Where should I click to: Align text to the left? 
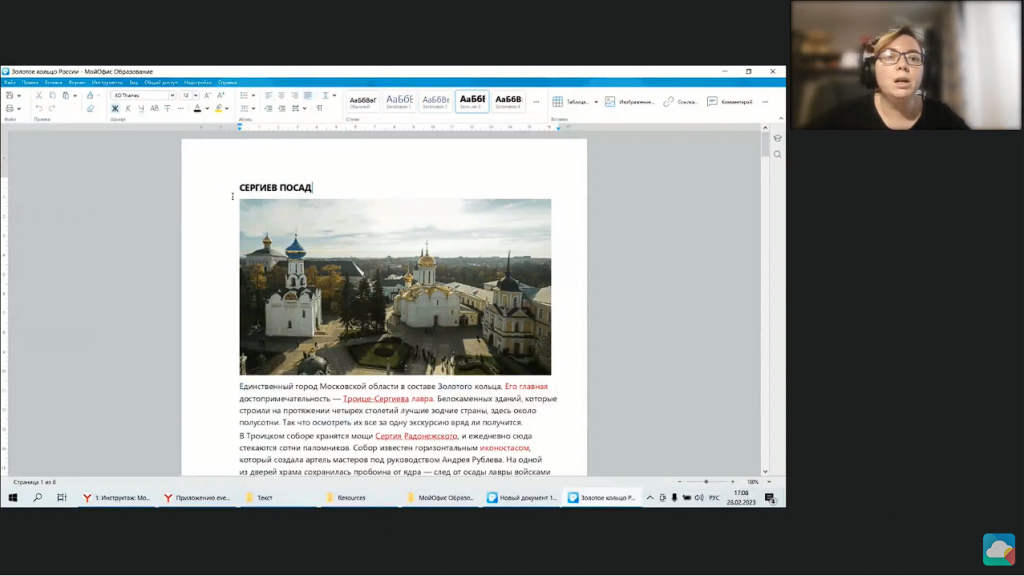[268, 95]
